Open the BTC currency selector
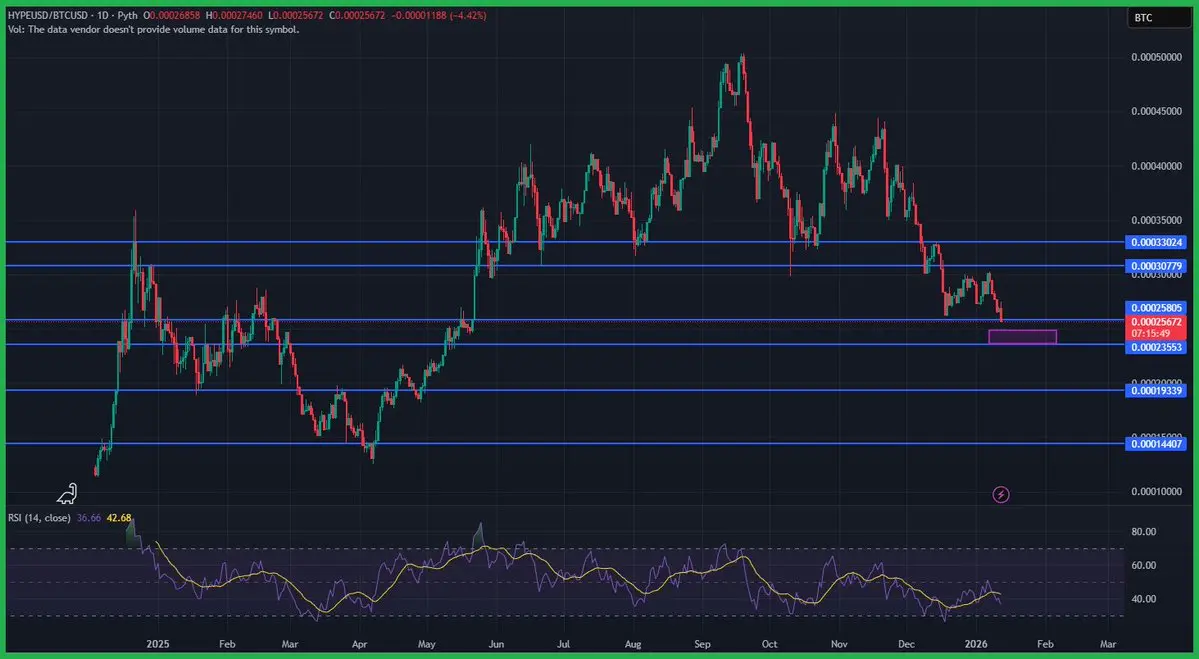The width and height of the screenshot is (1199, 659). click(1159, 18)
